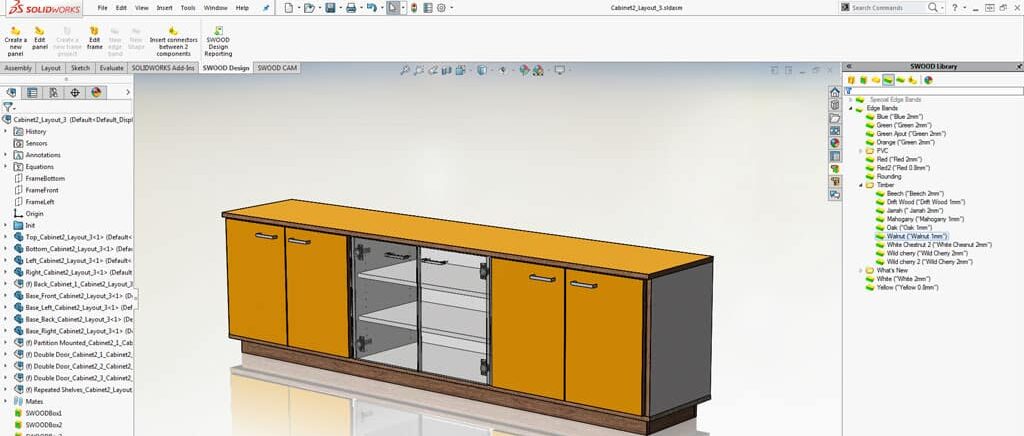Select the first SWOOD Library category icon

(852, 80)
